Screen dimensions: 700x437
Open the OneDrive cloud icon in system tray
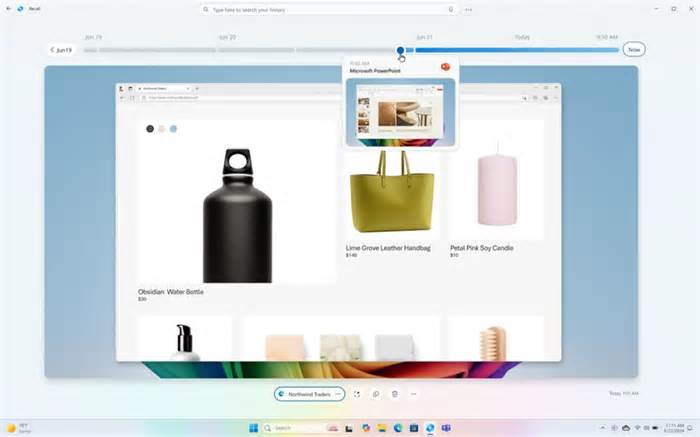[626, 428]
